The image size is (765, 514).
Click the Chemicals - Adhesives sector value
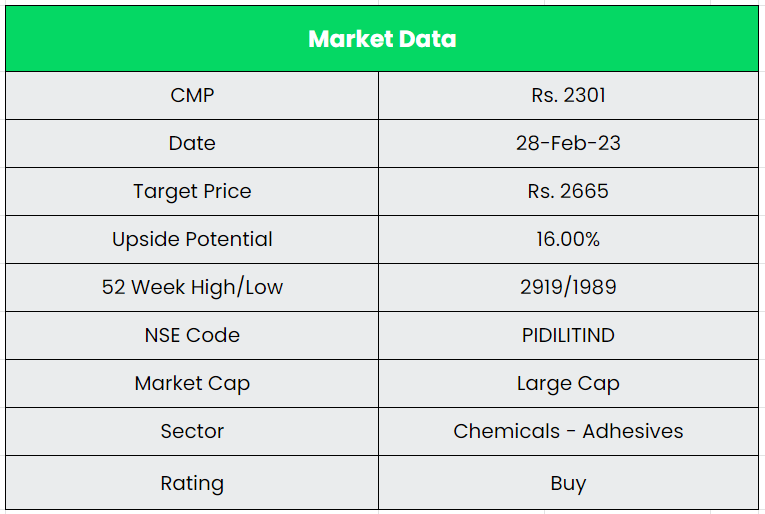pyautogui.click(x=568, y=431)
